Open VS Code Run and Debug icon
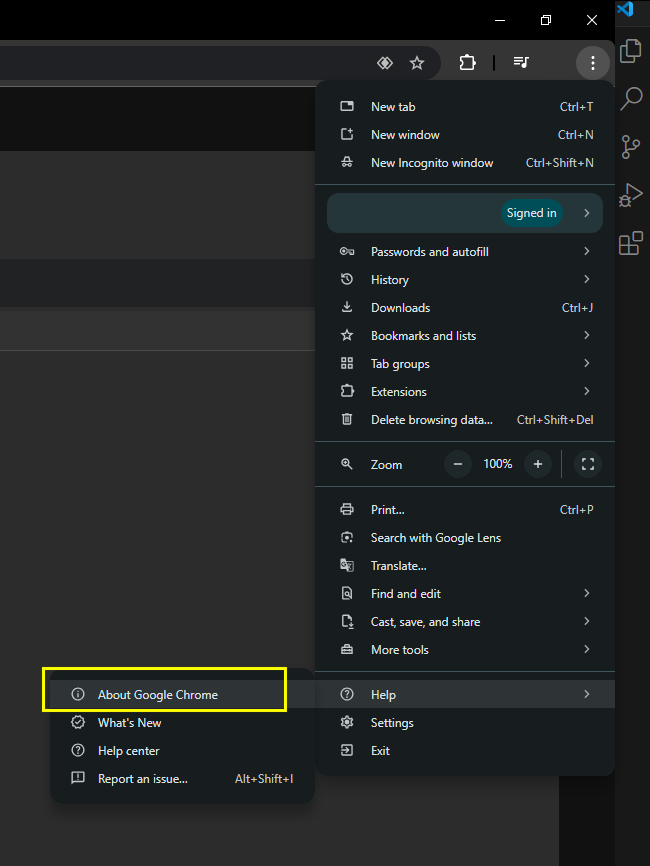The image size is (650, 866). point(630,195)
